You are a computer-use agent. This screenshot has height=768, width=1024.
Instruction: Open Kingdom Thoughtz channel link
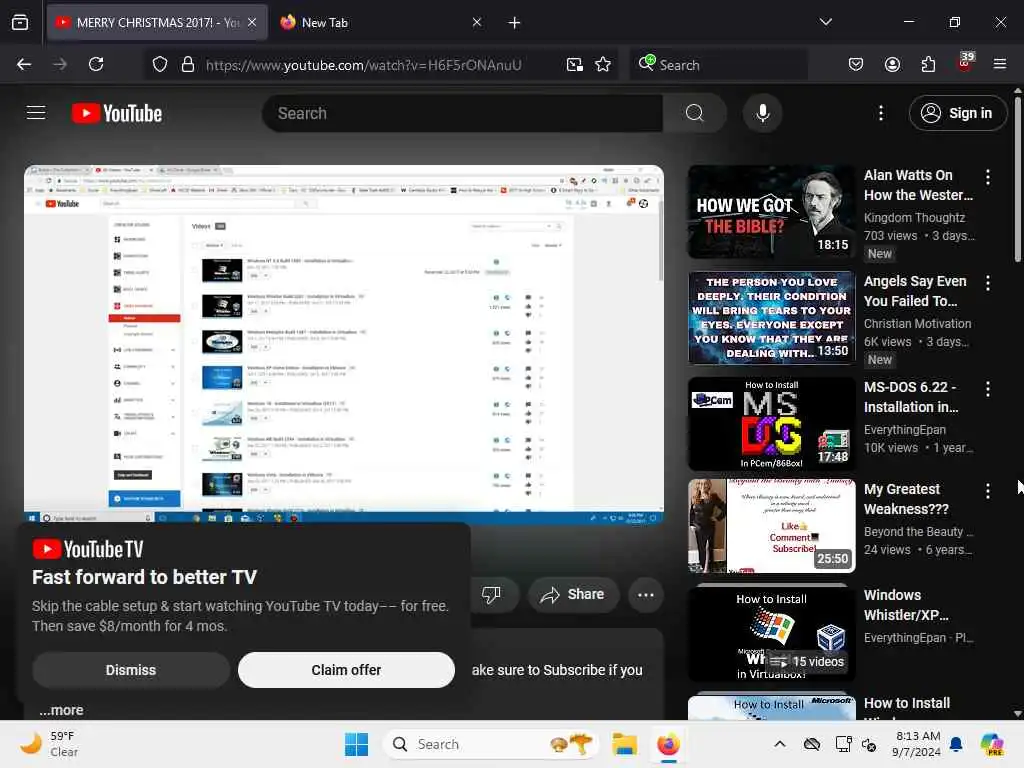(x=914, y=217)
